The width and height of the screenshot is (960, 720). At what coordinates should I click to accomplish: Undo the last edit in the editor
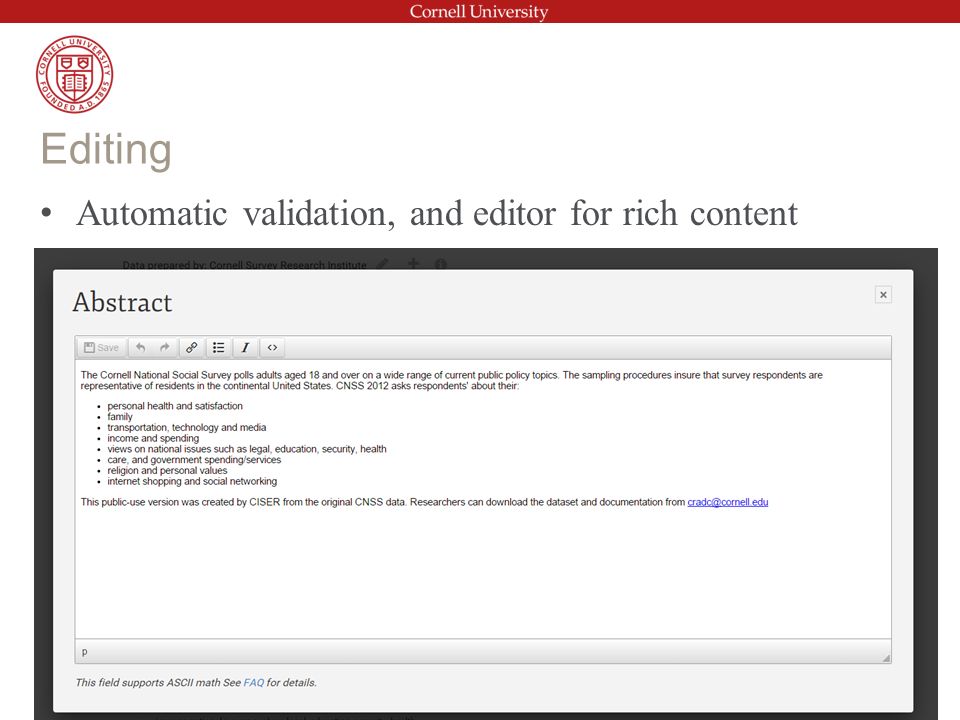pos(141,348)
